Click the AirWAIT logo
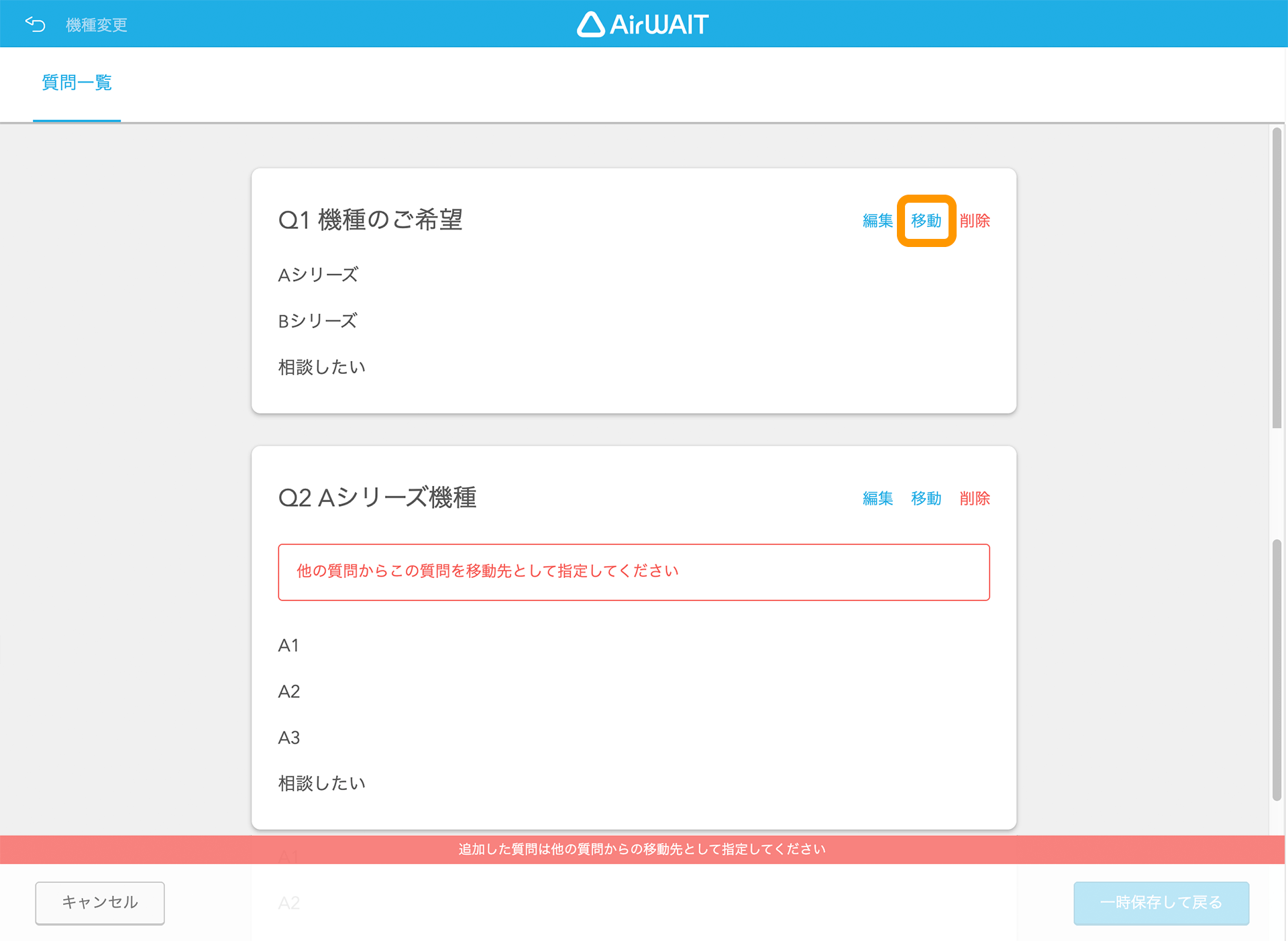Viewport: 1288px width, 941px height. (x=643, y=25)
